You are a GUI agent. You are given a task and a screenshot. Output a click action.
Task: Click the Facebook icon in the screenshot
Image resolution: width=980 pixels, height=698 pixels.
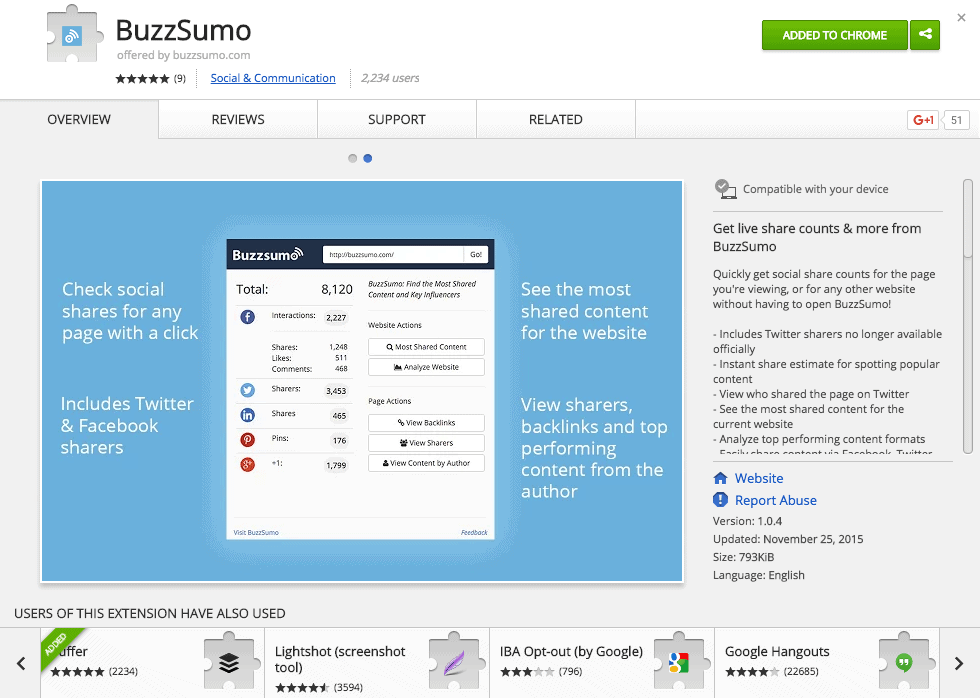pyautogui.click(x=248, y=317)
